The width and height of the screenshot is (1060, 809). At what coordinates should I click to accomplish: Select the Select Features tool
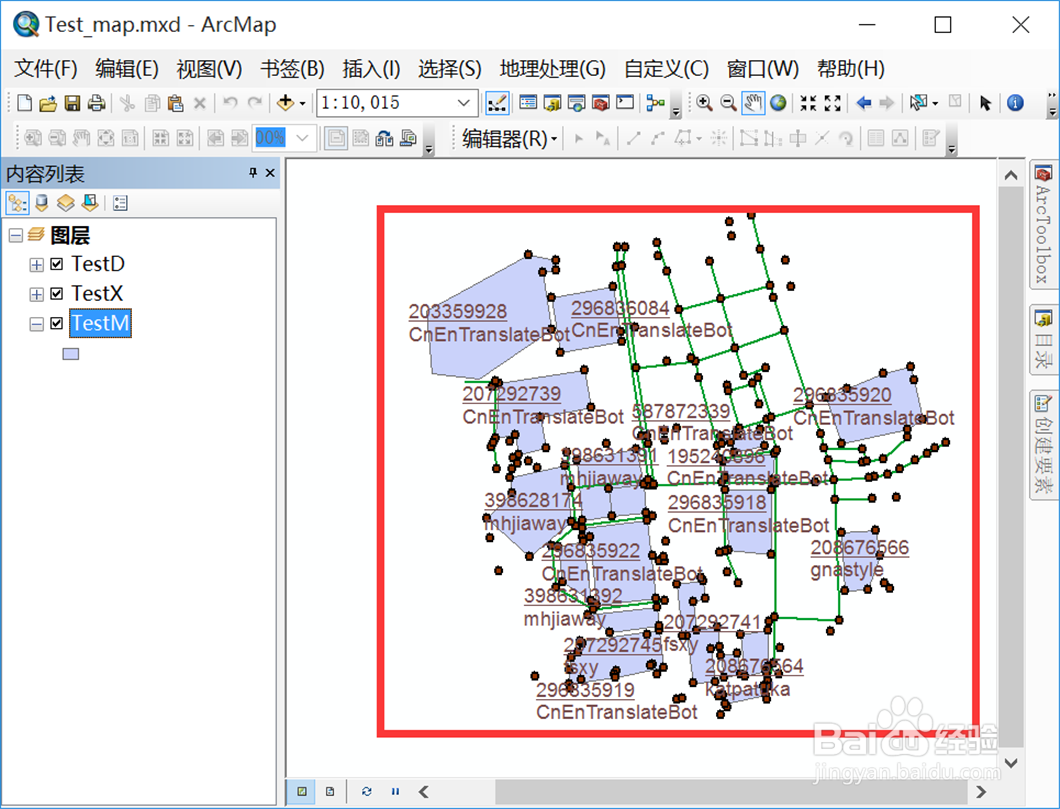point(918,103)
